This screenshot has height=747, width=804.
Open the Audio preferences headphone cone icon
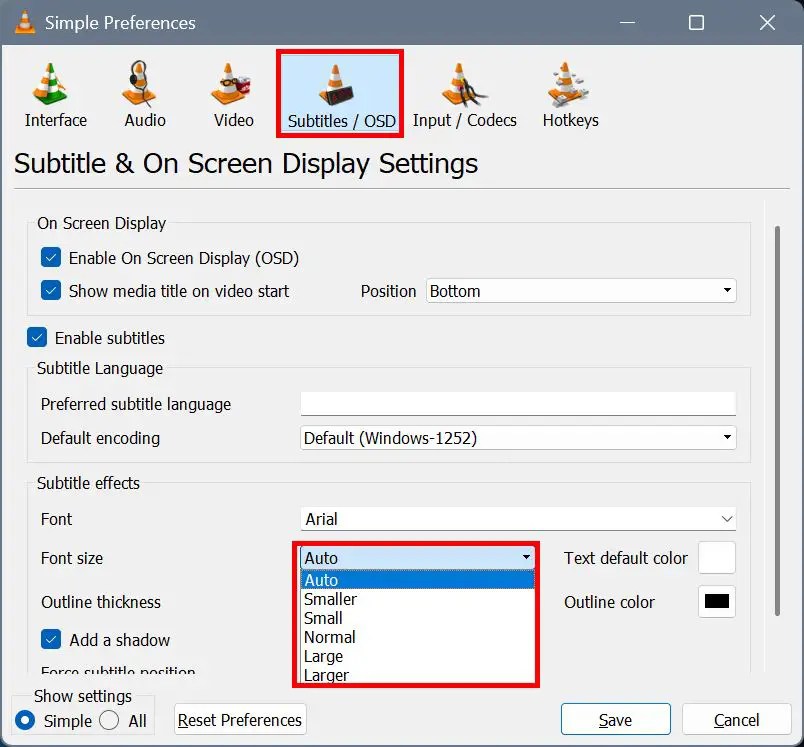[x=139, y=85]
